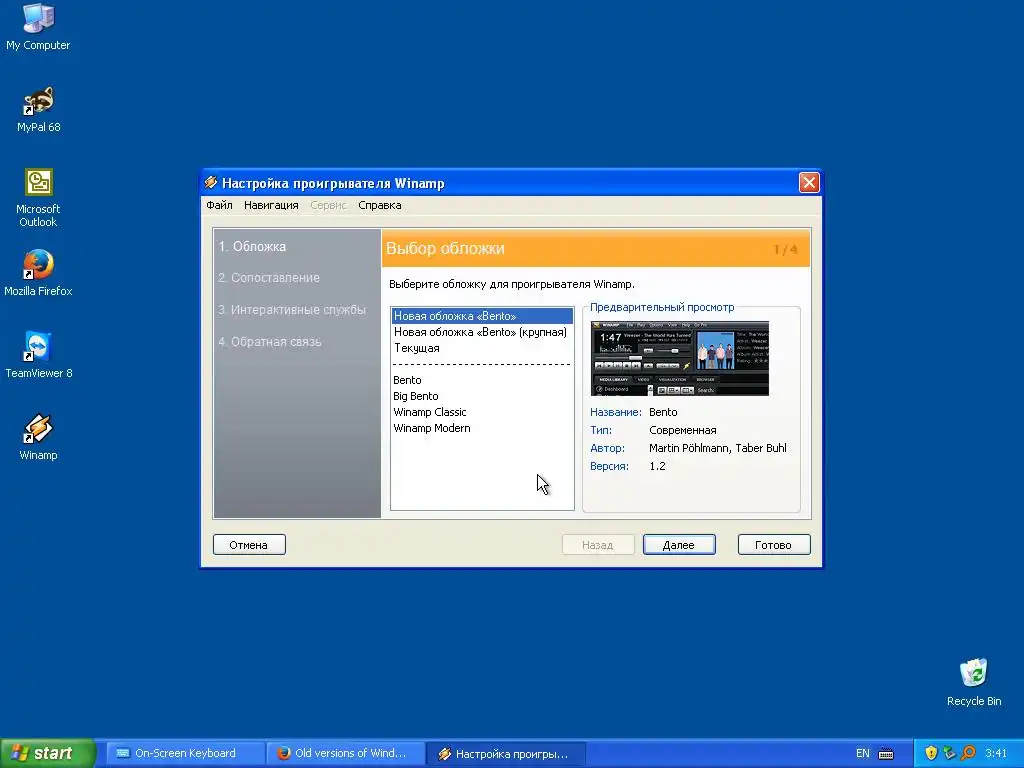Select the Winamp Modern skin
Image resolution: width=1024 pixels, height=768 pixels.
(482, 428)
